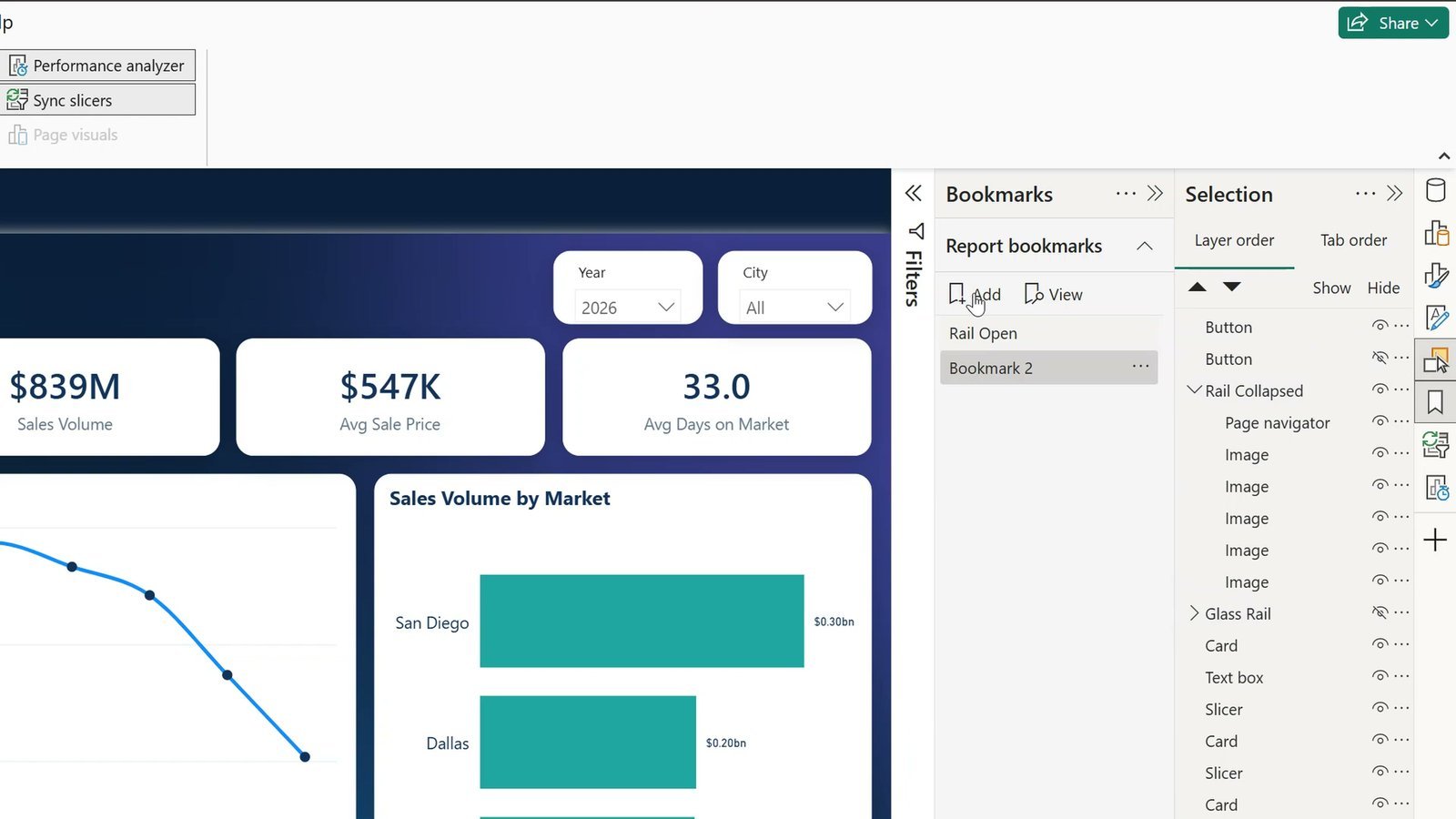Hide the visible Button layer at top

click(x=1380, y=326)
